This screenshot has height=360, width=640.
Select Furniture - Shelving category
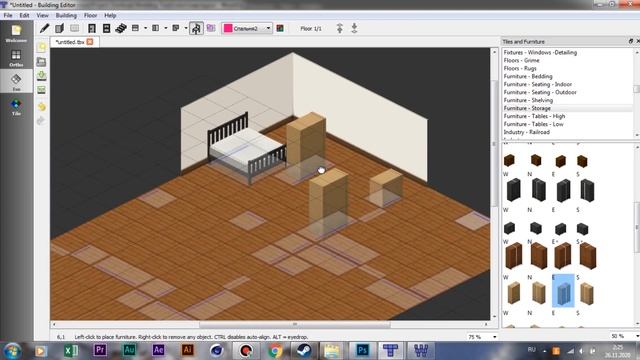528,100
